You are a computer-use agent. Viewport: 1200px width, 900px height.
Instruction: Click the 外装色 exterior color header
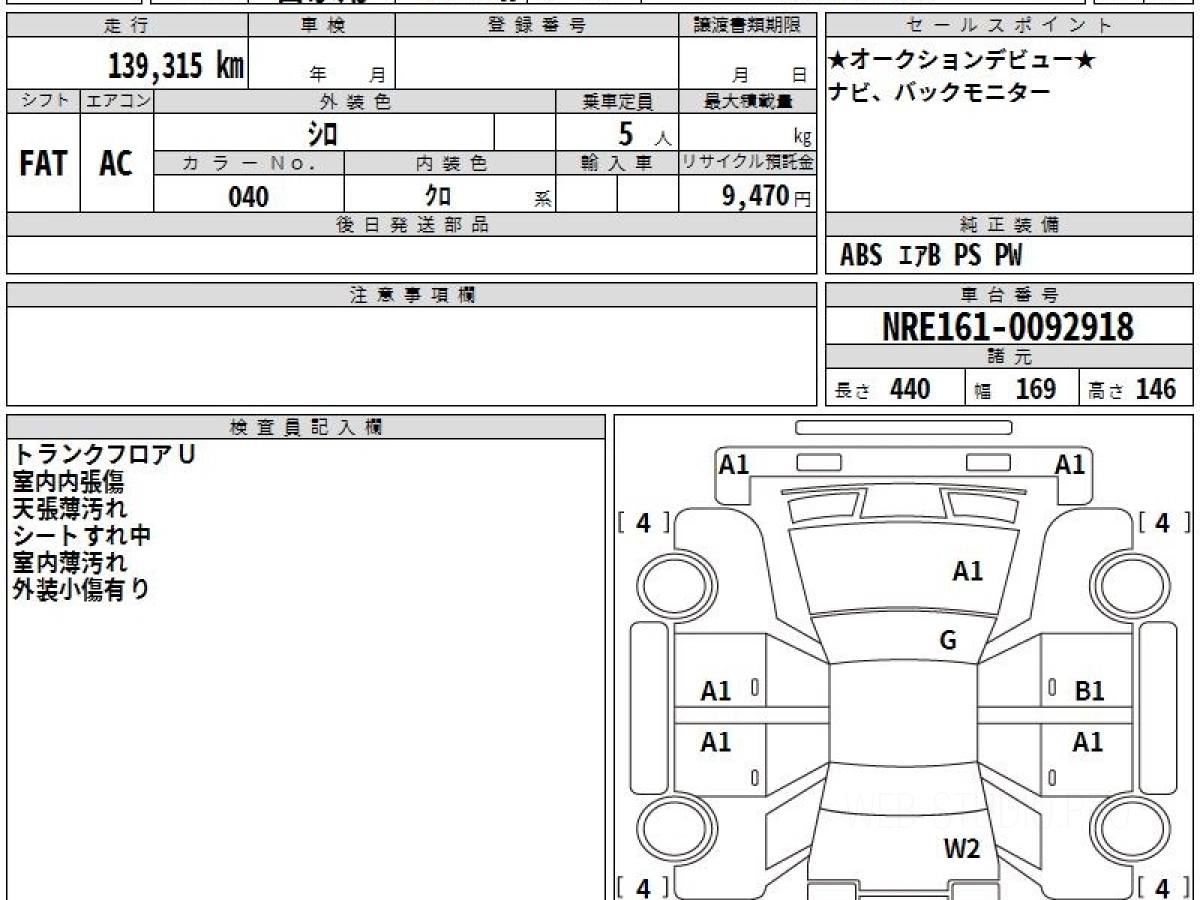355,101
